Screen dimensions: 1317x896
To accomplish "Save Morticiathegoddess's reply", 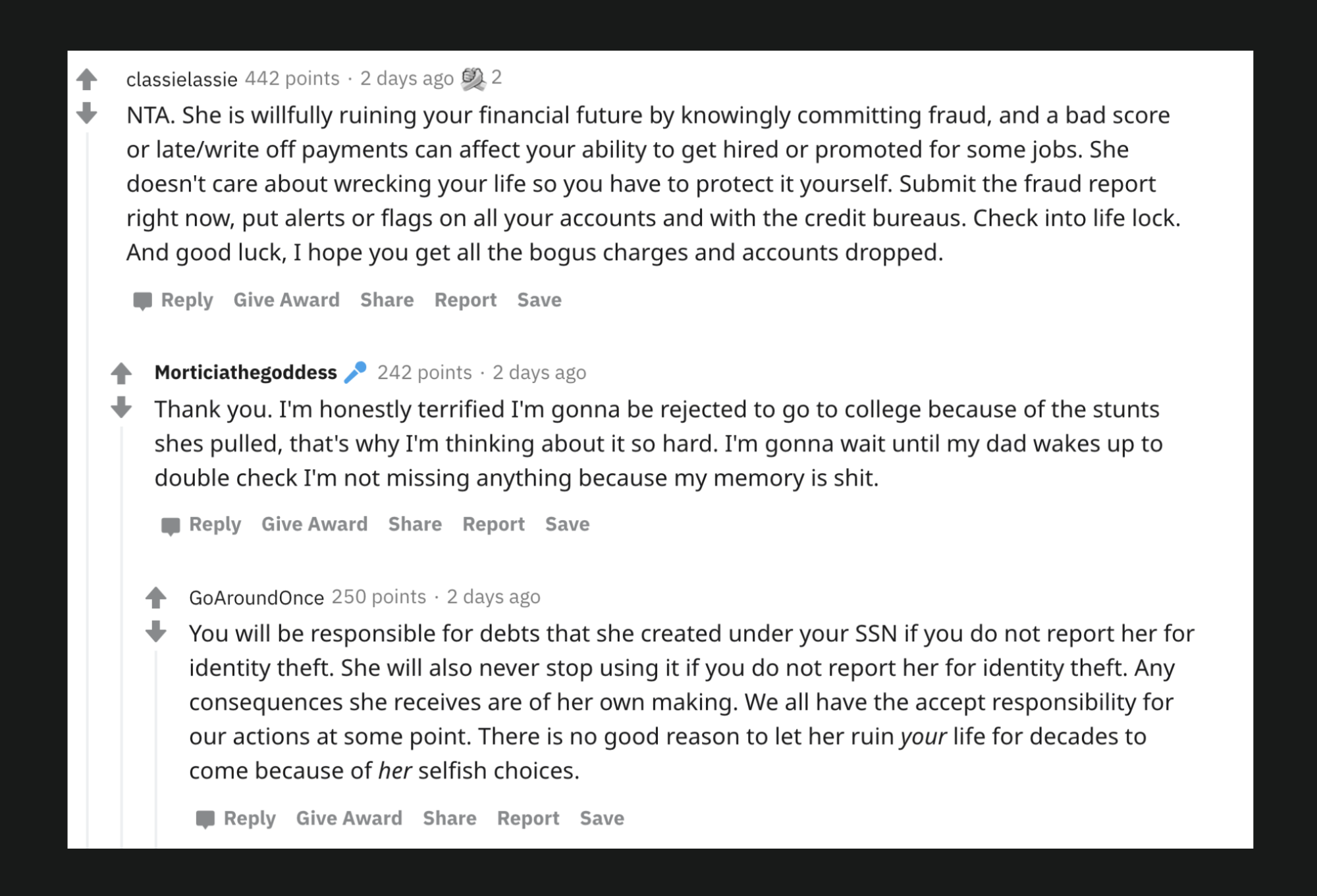I will pyautogui.click(x=567, y=525).
